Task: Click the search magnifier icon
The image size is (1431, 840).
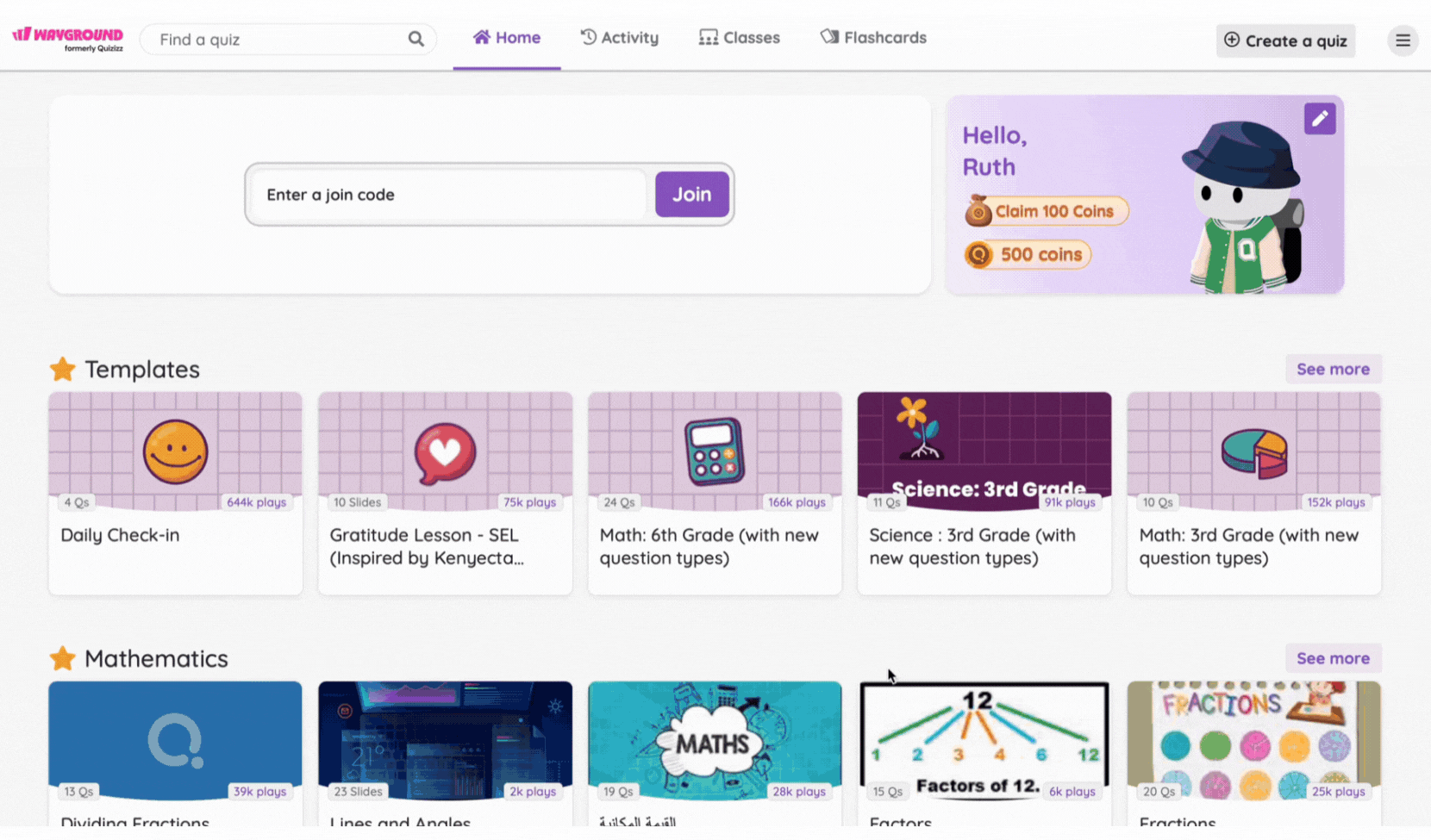Action: click(x=416, y=39)
